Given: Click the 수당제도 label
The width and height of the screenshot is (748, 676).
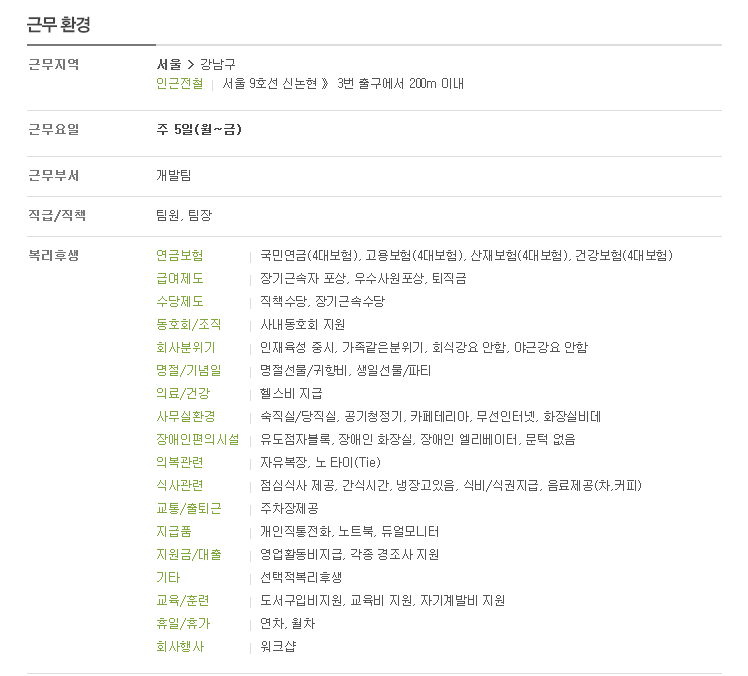Looking at the screenshot, I should tap(179, 302).
